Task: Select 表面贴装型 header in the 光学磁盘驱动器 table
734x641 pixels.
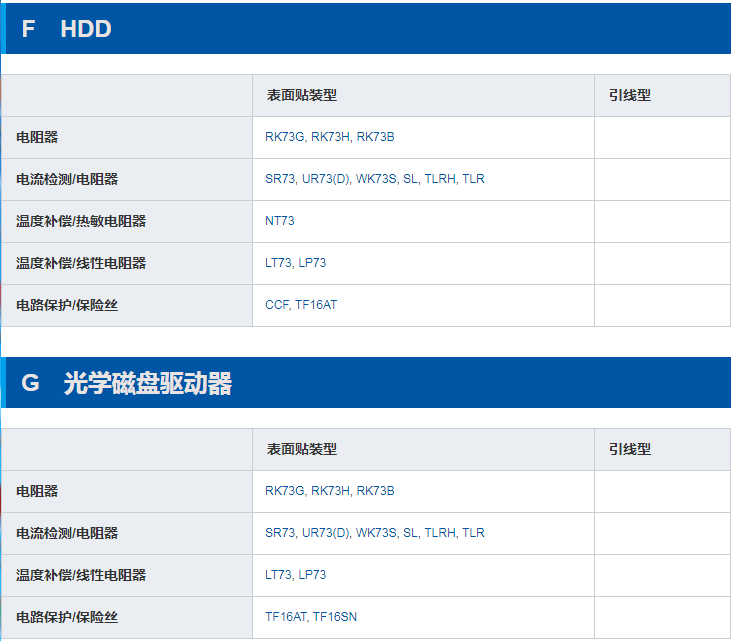Action: click(x=302, y=449)
